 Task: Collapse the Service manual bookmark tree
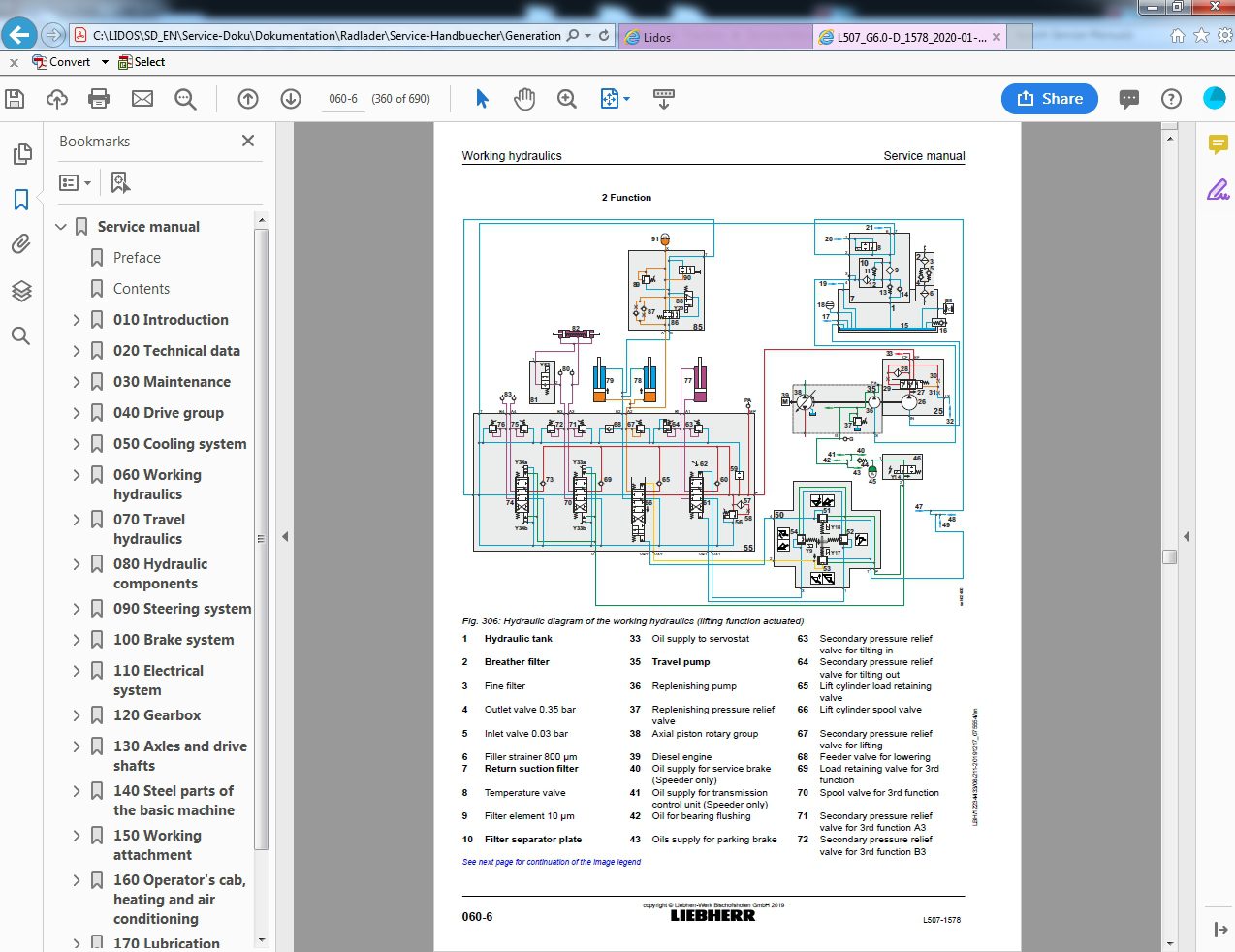61,227
